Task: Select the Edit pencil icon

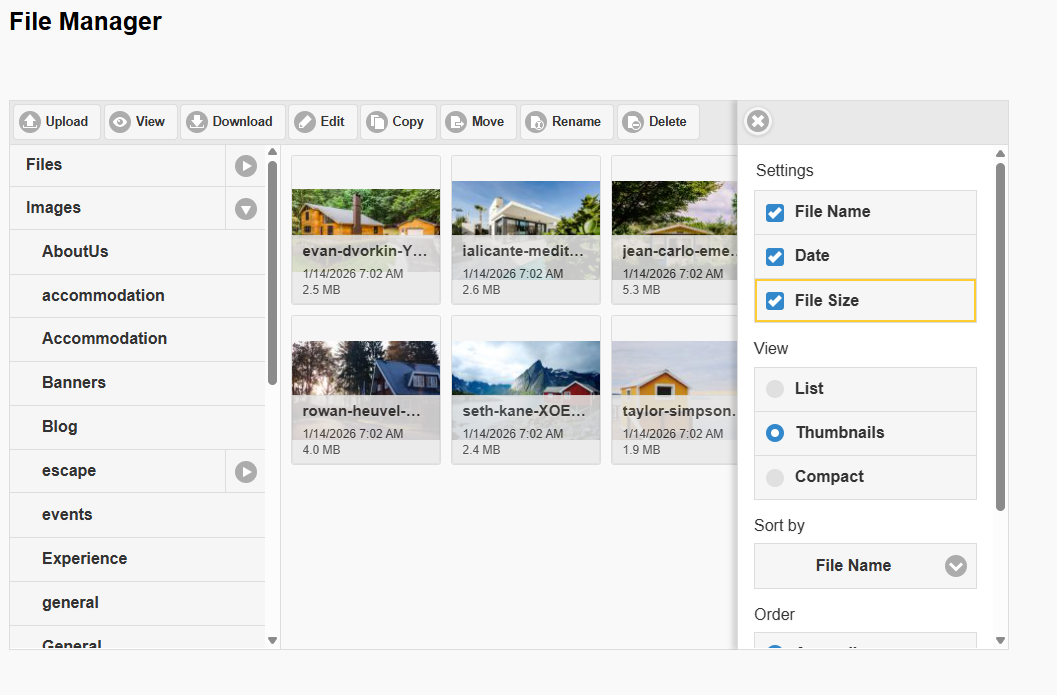Action: pos(305,122)
